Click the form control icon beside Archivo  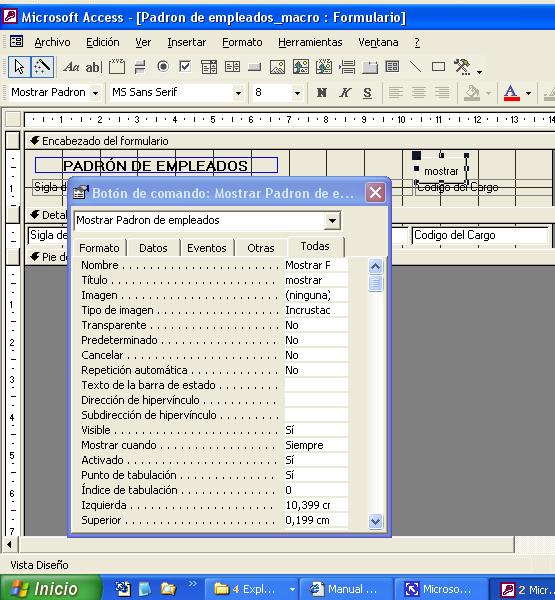[16, 41]
